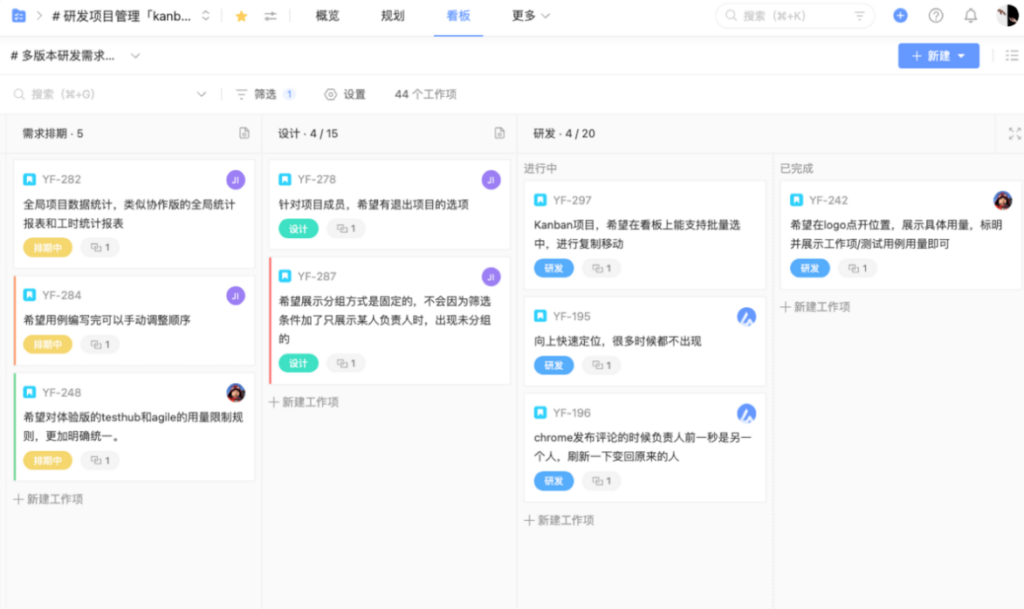This screenshot has width=1024, height=609.
Task: Open the notifications bell icon
Action: [x=970, y=15]
